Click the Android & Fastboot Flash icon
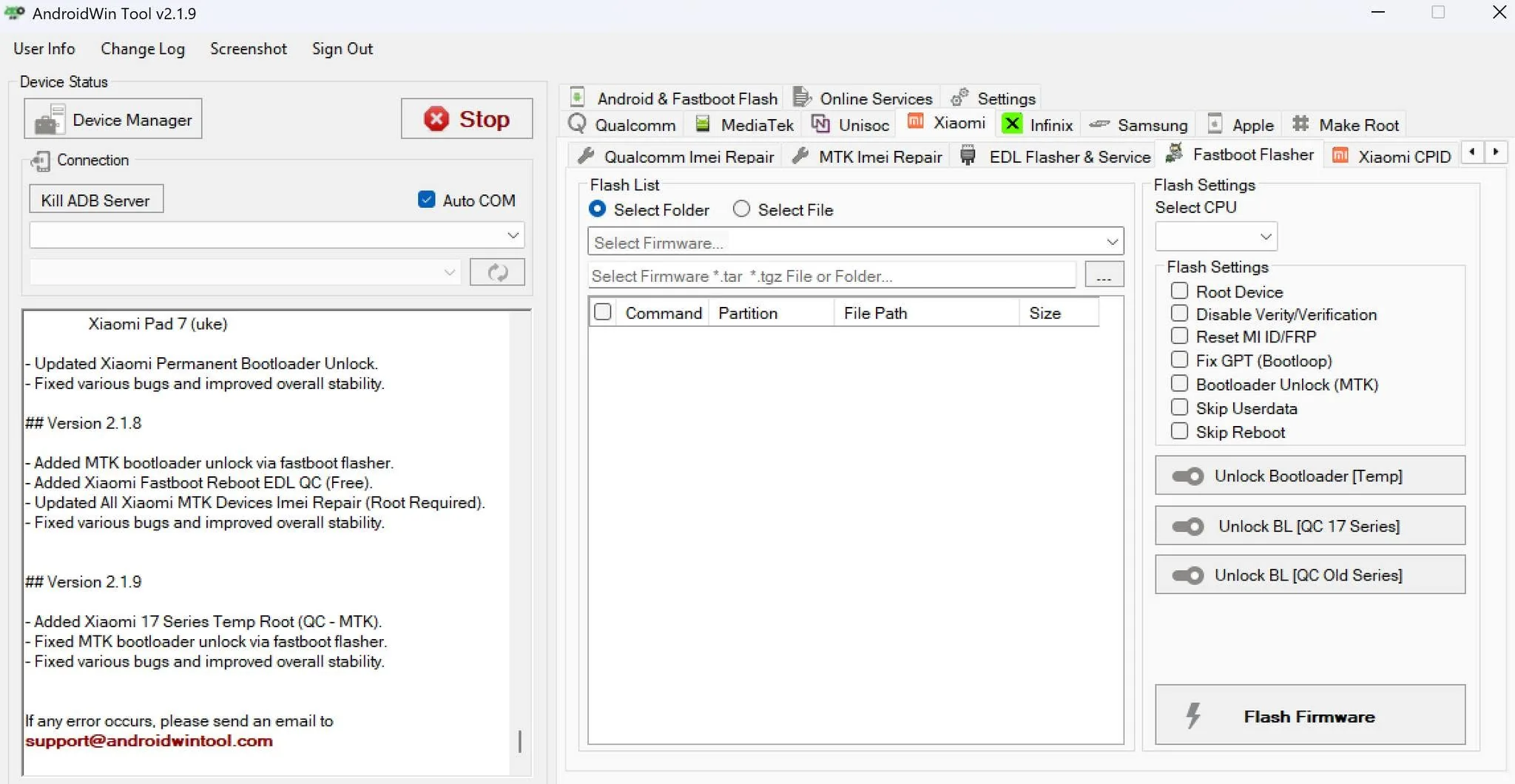Image resolution: width=1515 pixels, height=784 pixels. click(578, 98)
